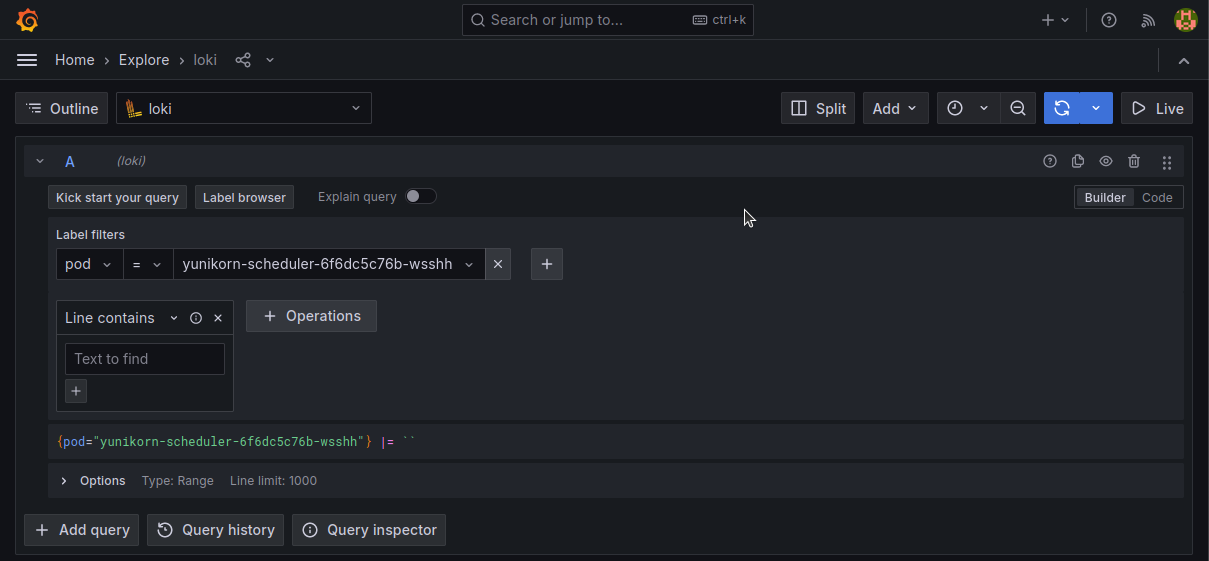The width and height of the screenshot is (1209, 561).
Task: Duplicate query A with copy icon
Action: [1078, 161]
